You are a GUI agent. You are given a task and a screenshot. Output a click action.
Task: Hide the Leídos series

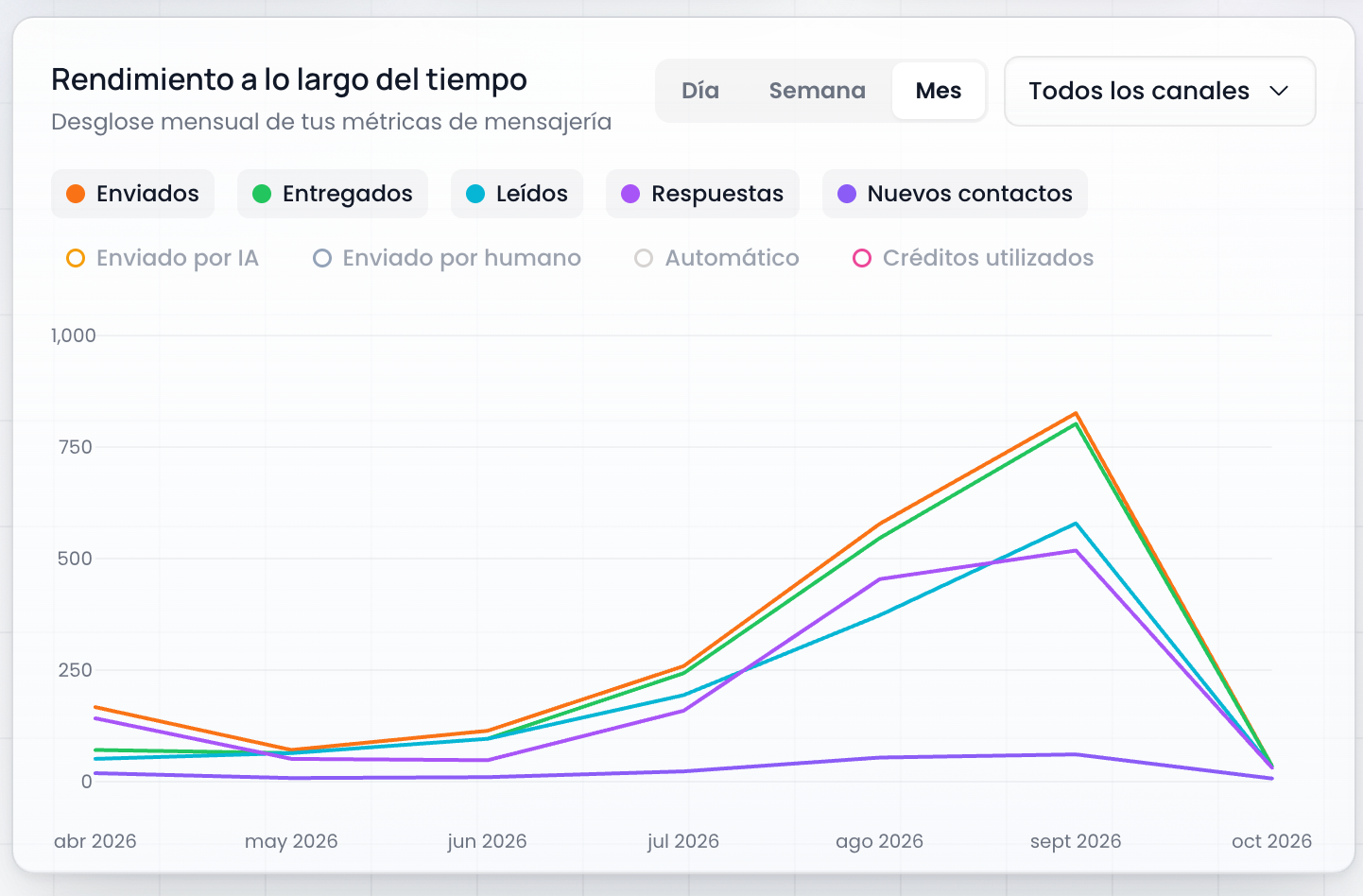[517, 194]
